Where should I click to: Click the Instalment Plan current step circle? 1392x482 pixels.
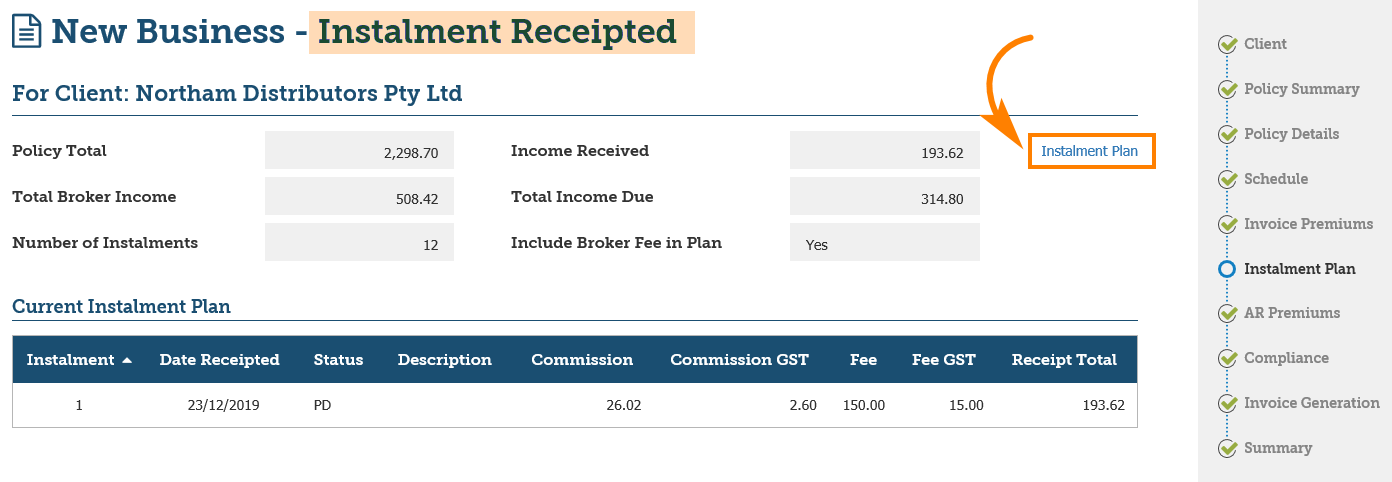coord(1227,269)
